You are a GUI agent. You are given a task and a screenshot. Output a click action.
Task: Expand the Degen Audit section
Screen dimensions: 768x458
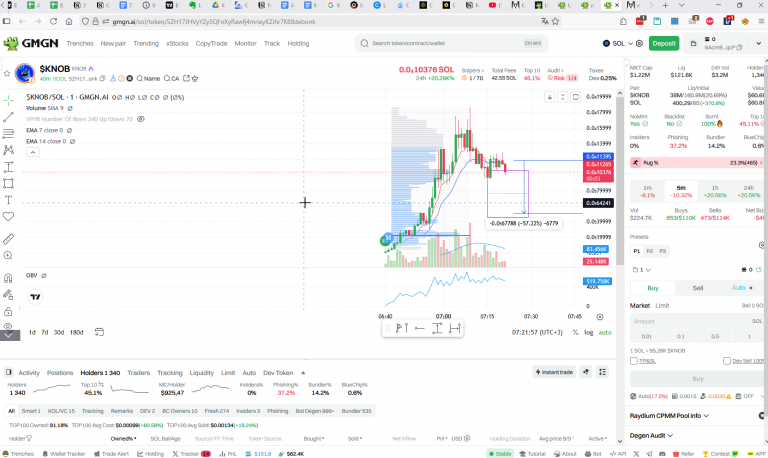coord(651,435)
